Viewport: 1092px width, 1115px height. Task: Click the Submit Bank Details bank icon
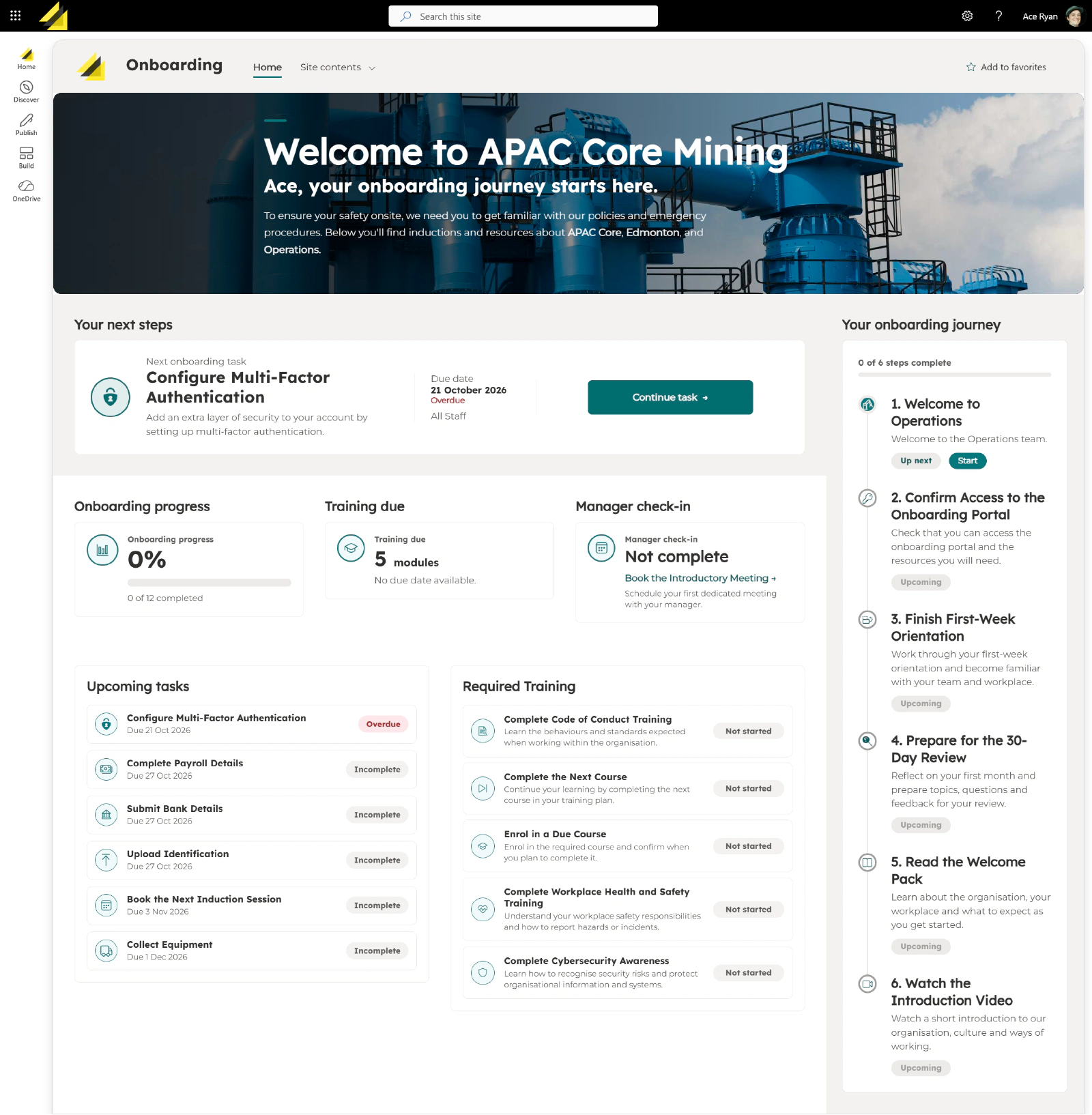coord(106,815)
